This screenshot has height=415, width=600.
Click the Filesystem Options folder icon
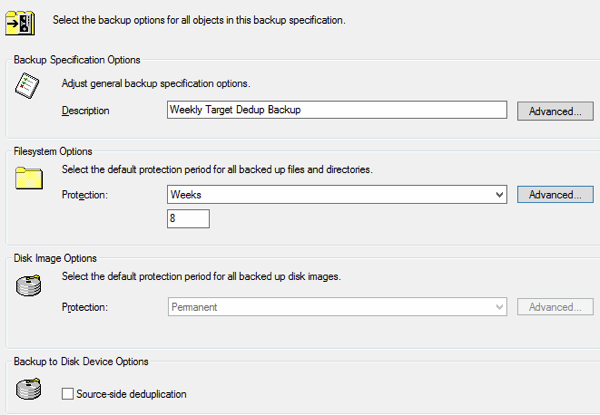29,178
